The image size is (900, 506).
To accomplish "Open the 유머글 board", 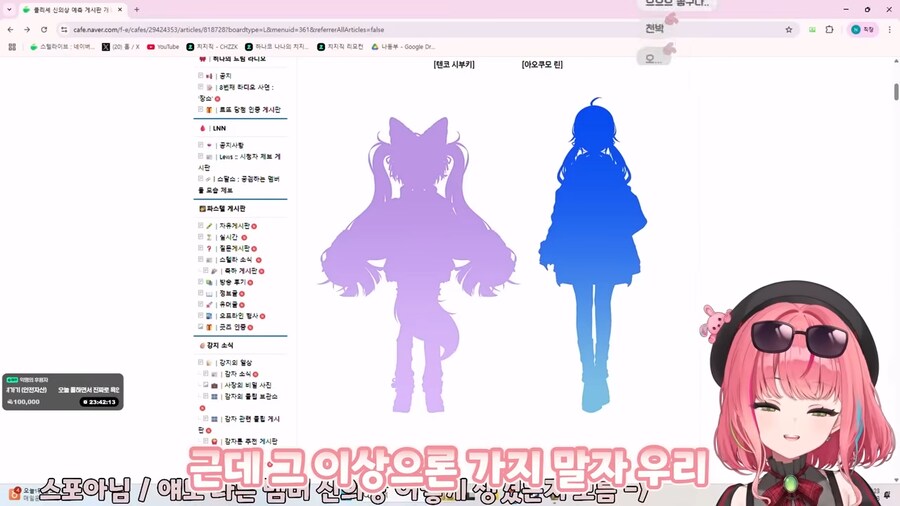I will coord(228,305).
